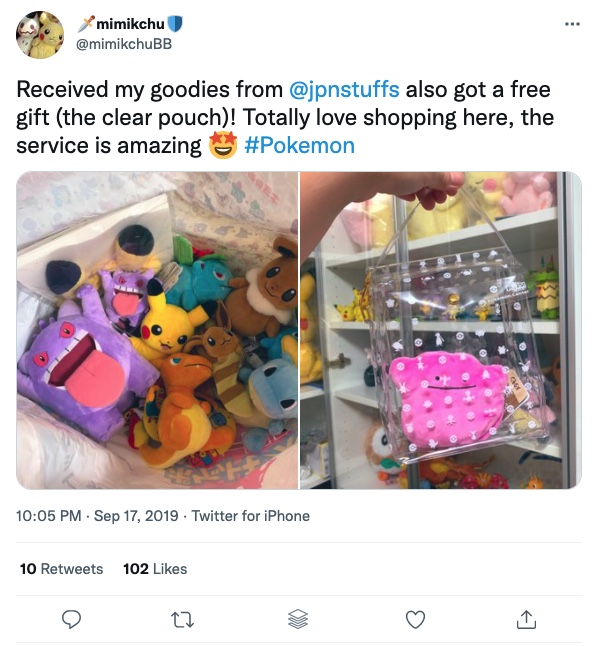Open the @jpnstuffs mention link

[x=344, y=90]
